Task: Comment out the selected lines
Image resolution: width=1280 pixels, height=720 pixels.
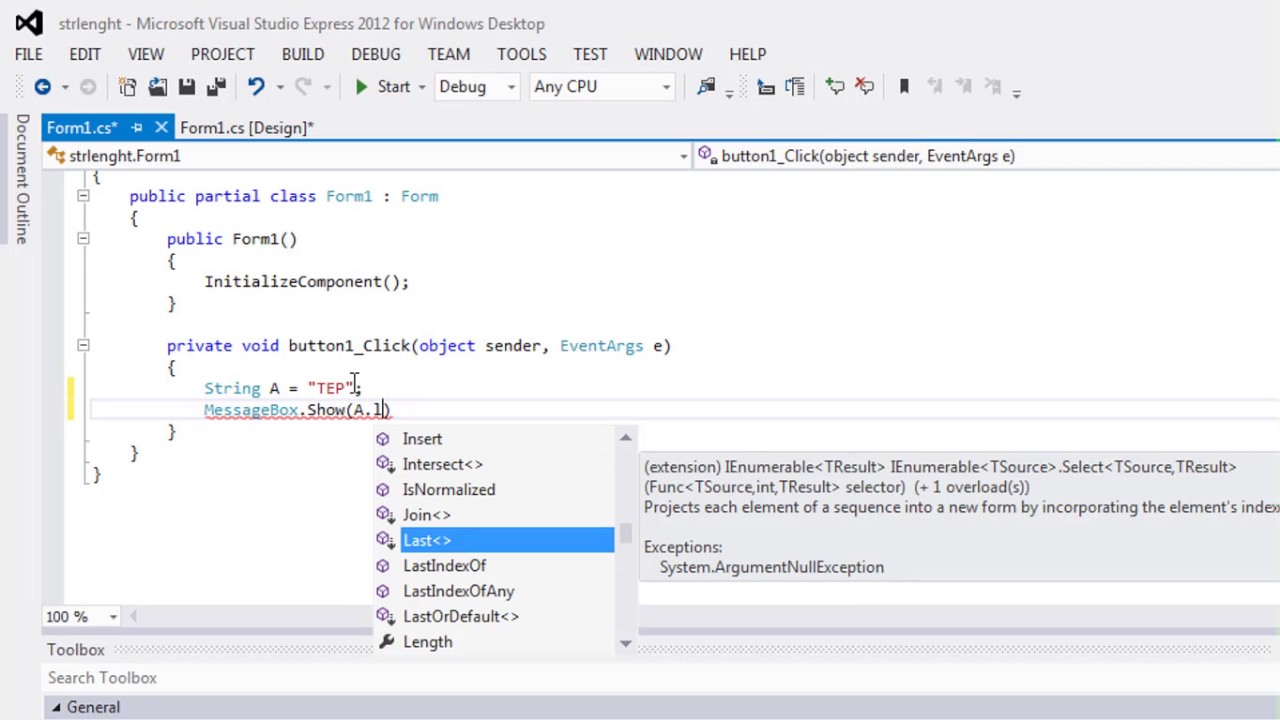Action: tap(835, 87)
